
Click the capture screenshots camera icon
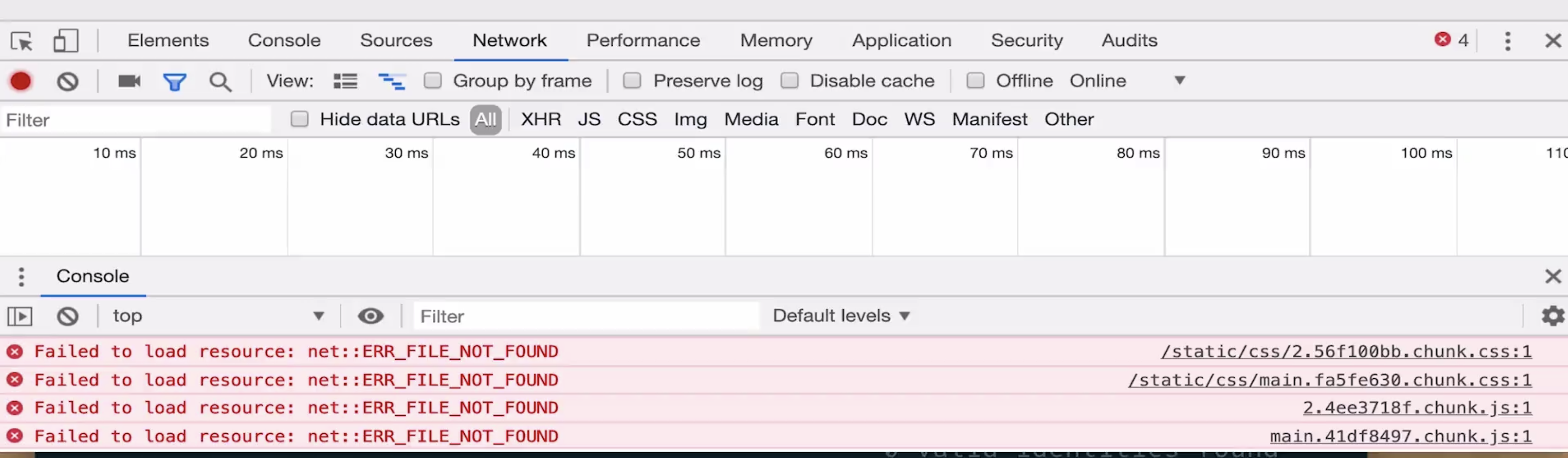pyautogui.click(x=129, y=81)
